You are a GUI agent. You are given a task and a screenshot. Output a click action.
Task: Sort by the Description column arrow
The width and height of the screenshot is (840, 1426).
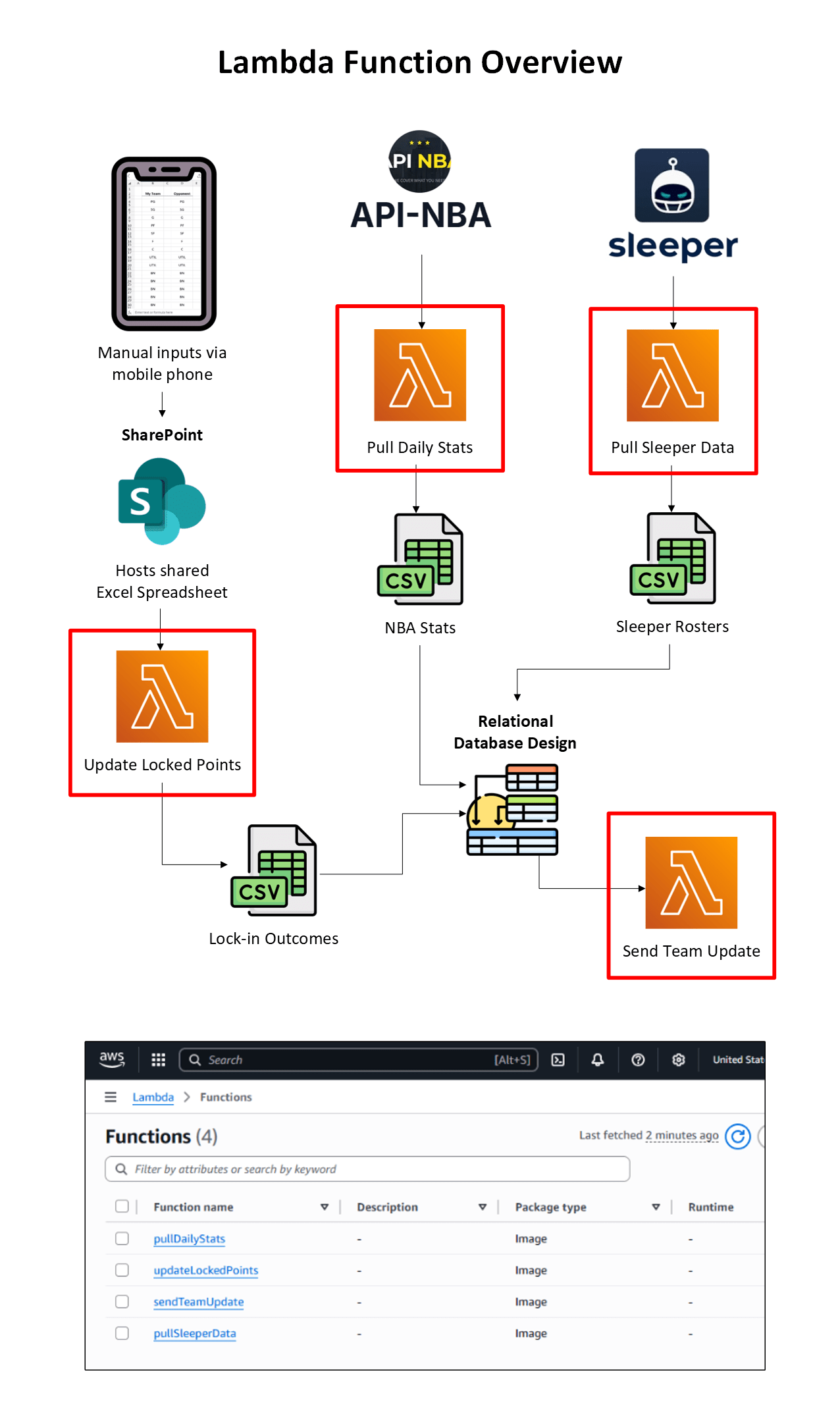click(483, 1207)
